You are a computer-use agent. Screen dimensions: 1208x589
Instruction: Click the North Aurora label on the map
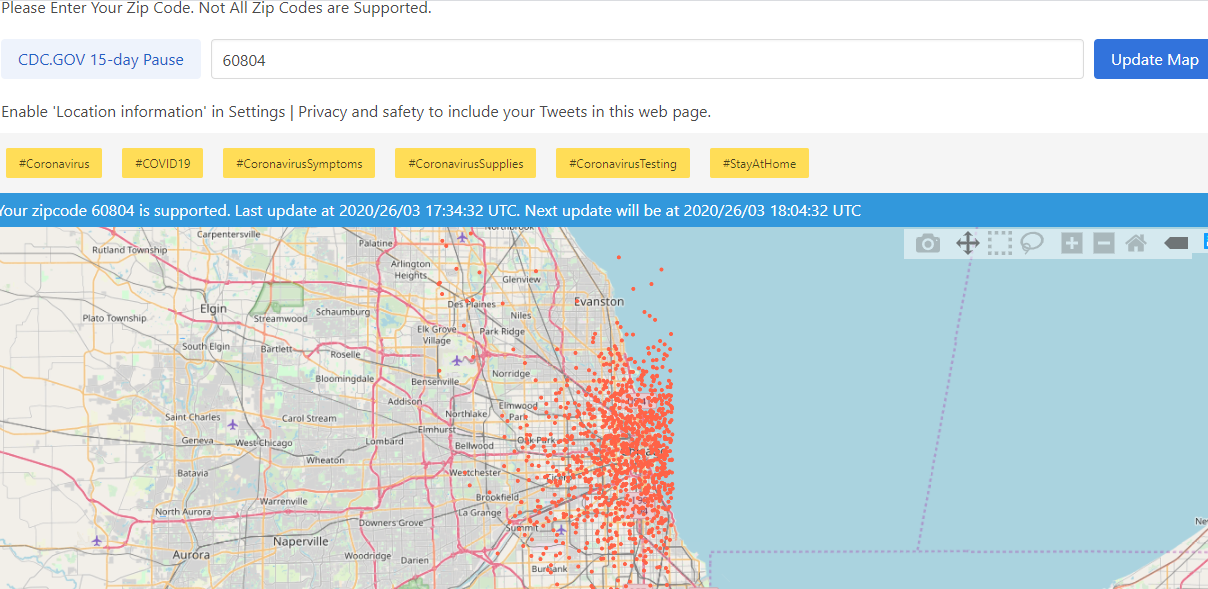tap(181, 511)
